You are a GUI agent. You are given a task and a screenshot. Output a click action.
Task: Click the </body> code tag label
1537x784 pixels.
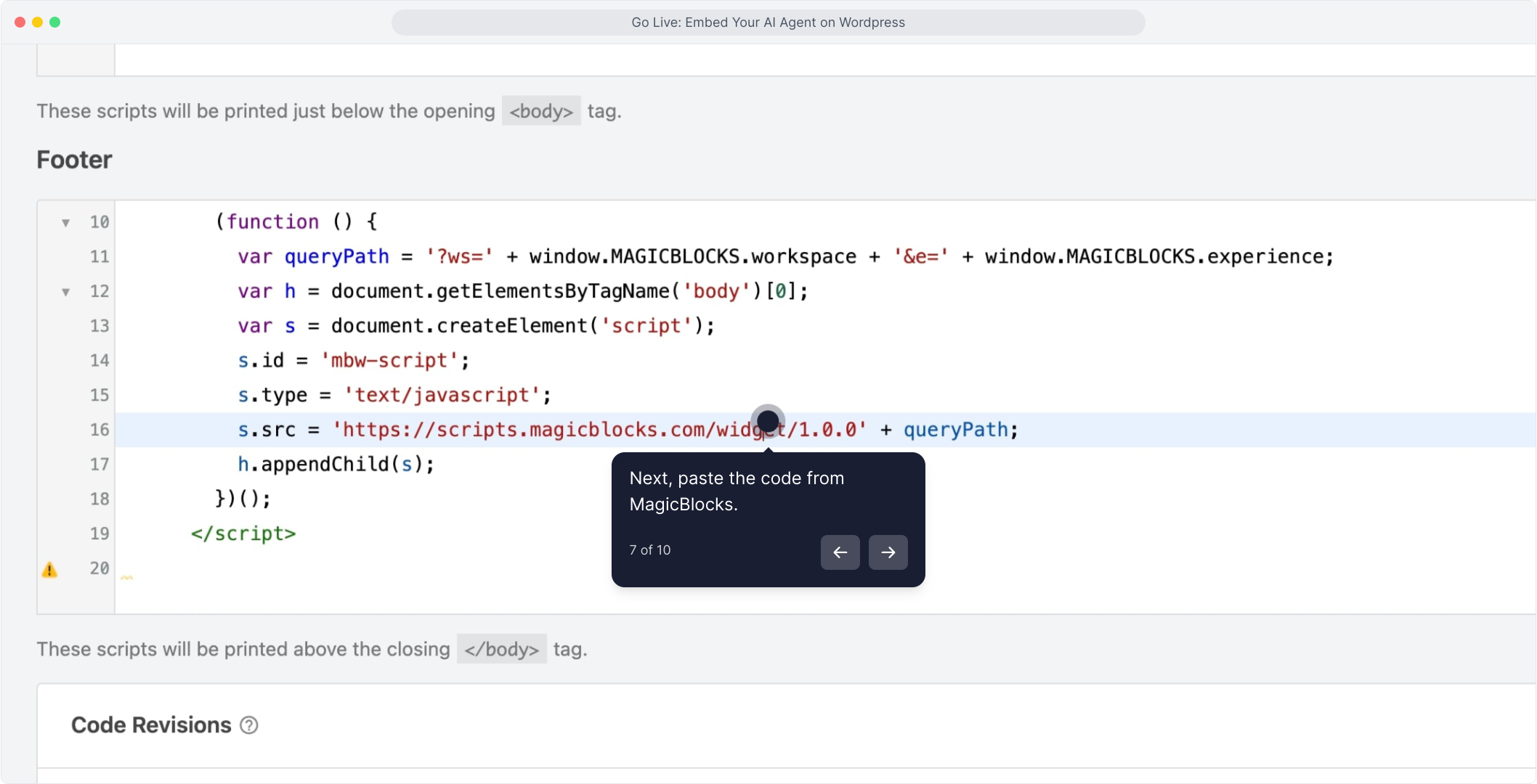501,649
